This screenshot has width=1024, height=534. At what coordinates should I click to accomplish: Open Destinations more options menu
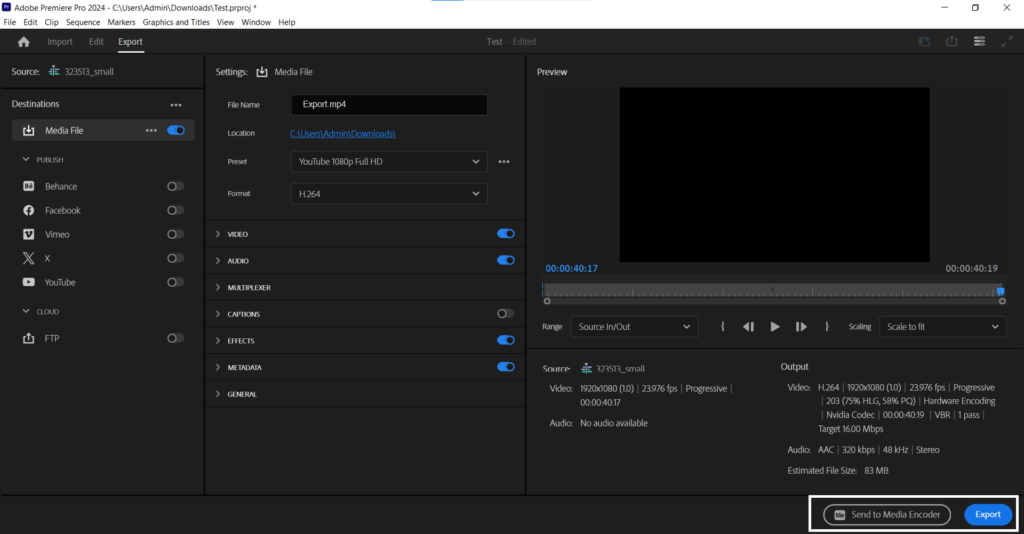(176, 105)
